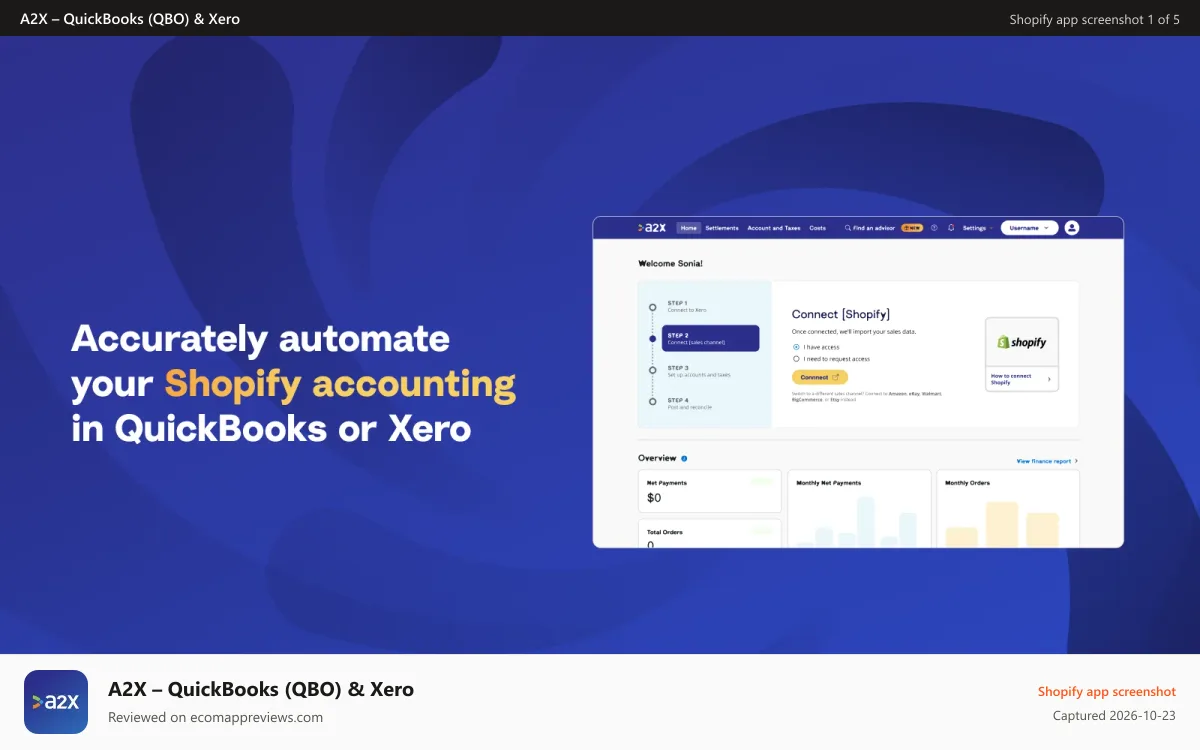Open the notifications bell icon
Image resolution: width=1200 pixels, height=750 pixels.
click(951, 228)
